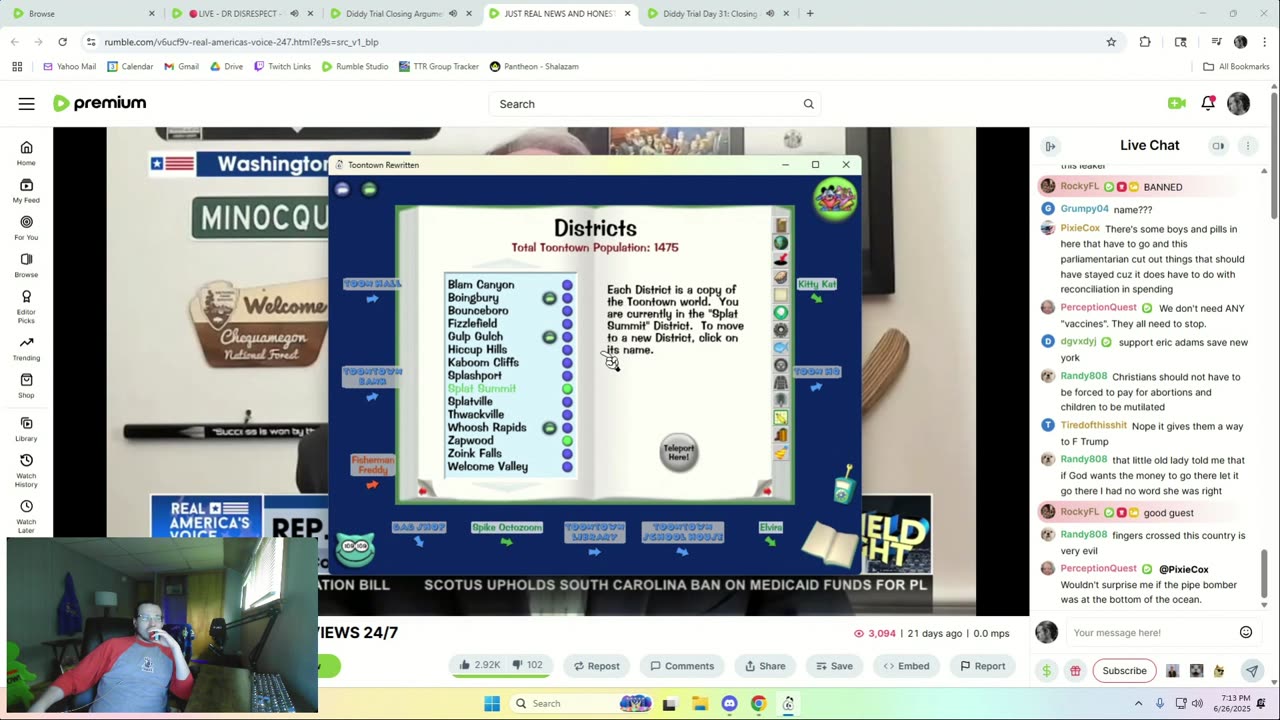Open Chrome three-dot menu
1280x720 pixels.
pyautogui.click(x=1265, y=42)
